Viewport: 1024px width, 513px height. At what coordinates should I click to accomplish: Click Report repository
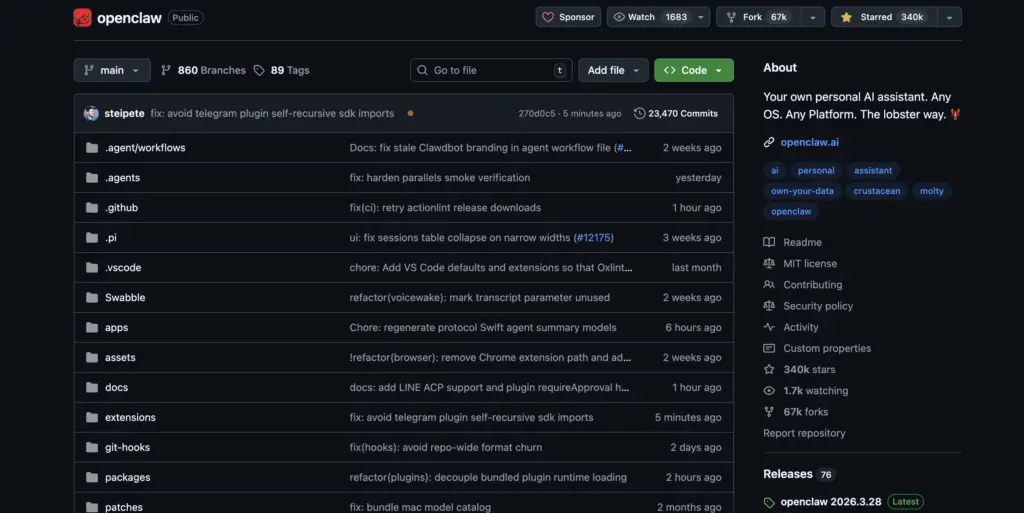coord(804,433)
